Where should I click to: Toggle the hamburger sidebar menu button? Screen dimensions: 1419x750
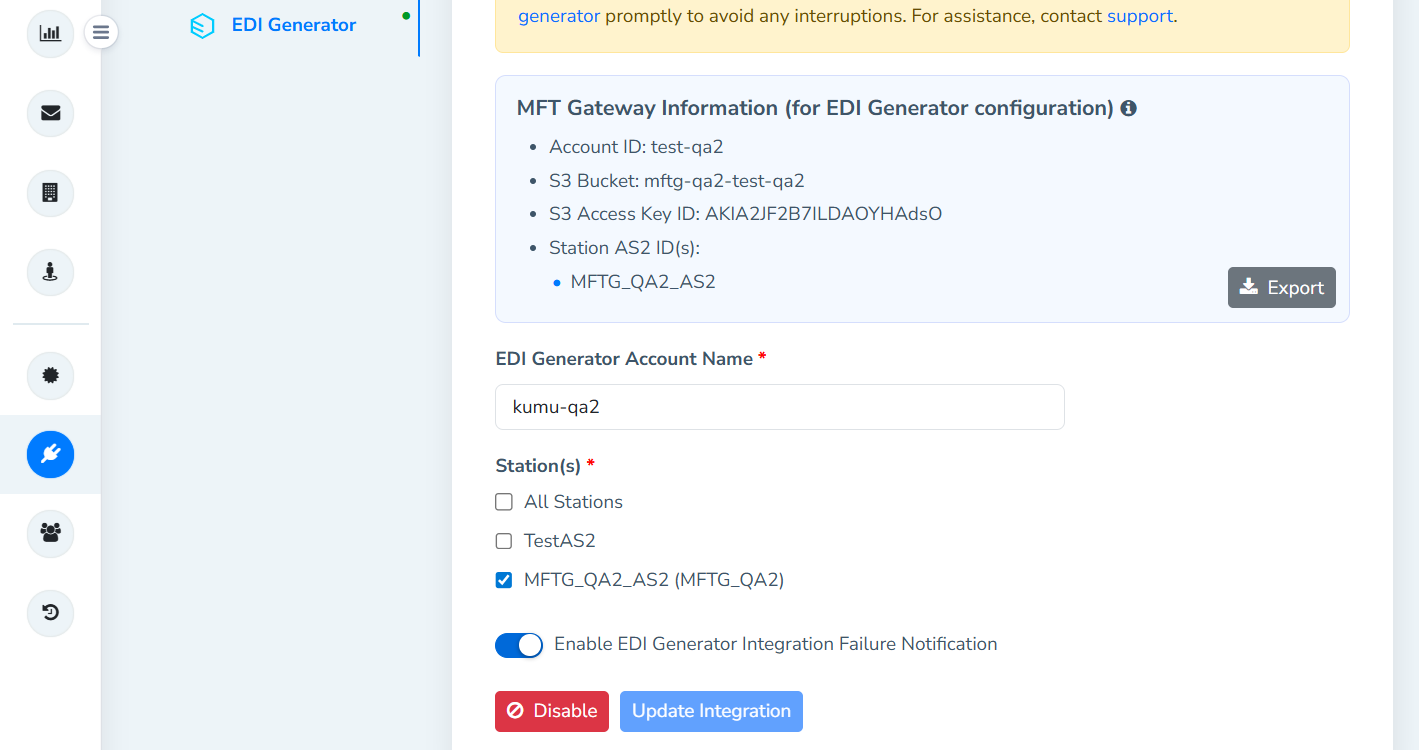pos(101,32)
